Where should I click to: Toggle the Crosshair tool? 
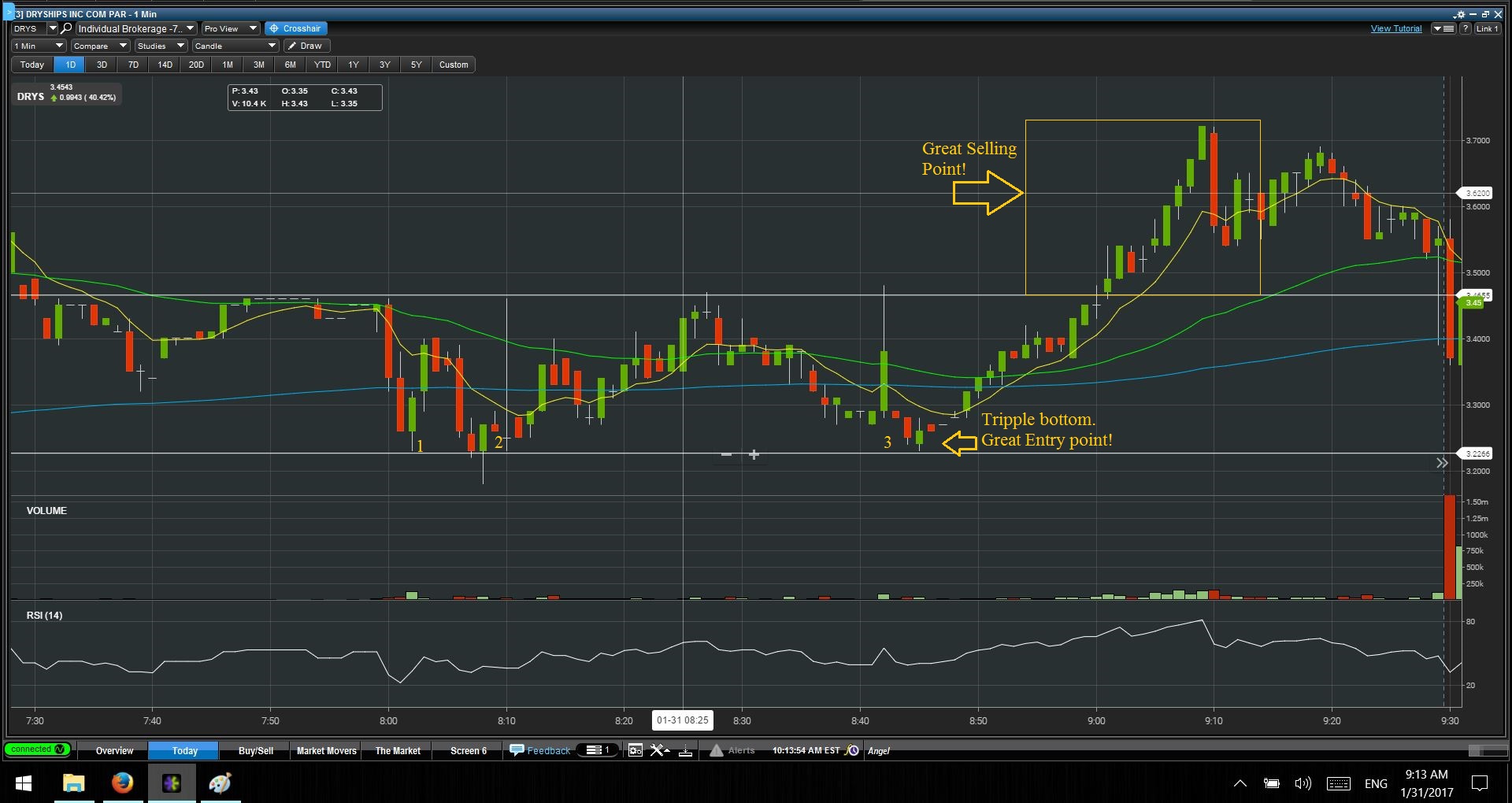click(295, 28)
